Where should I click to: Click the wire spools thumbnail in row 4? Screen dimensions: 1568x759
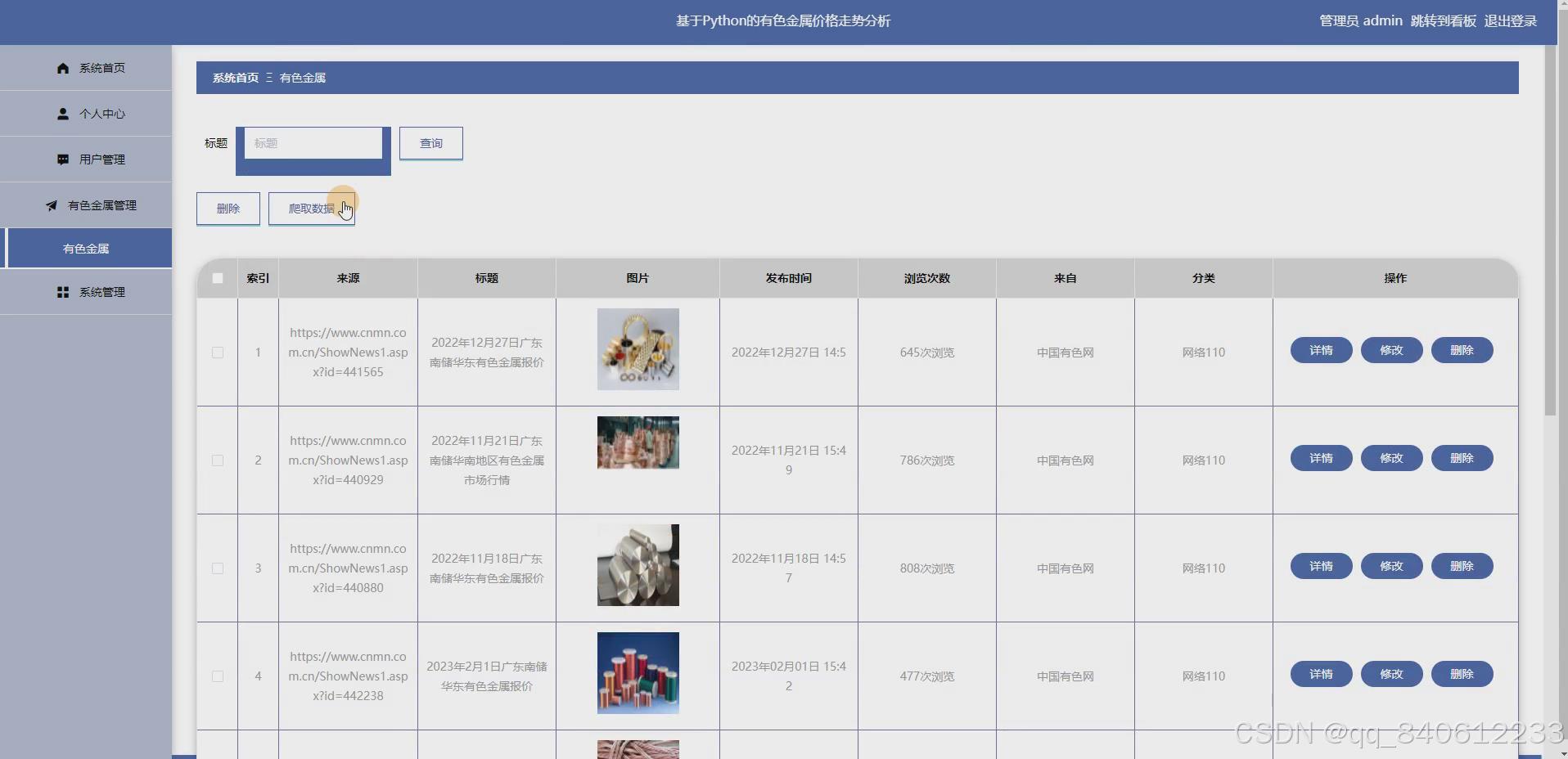click(638, 673)
